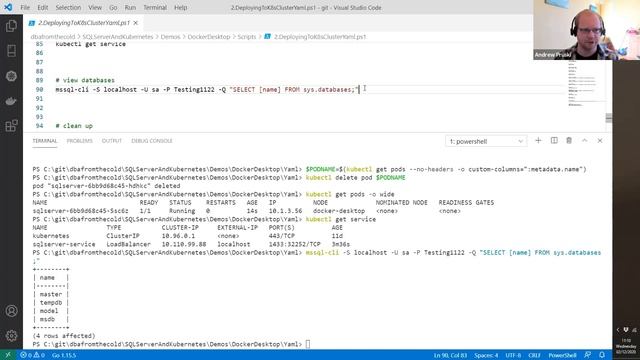Open the Accounts icon in activity bar

tap(11, 311)
